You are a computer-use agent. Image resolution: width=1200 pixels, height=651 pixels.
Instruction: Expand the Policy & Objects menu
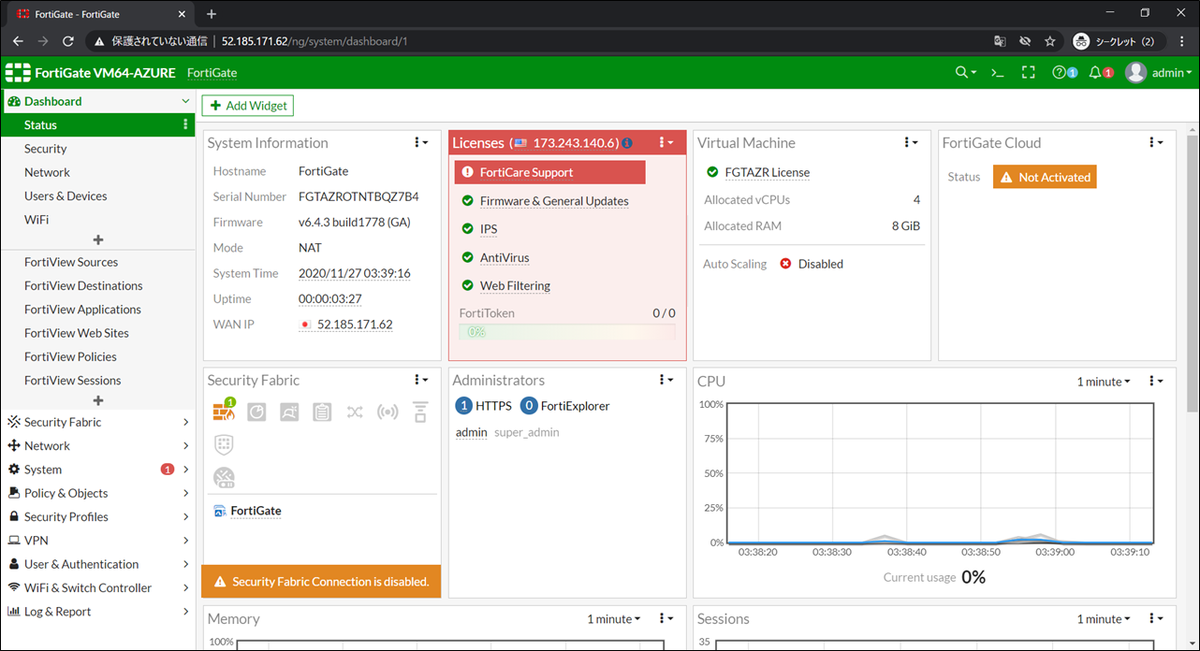click(98, 493)
